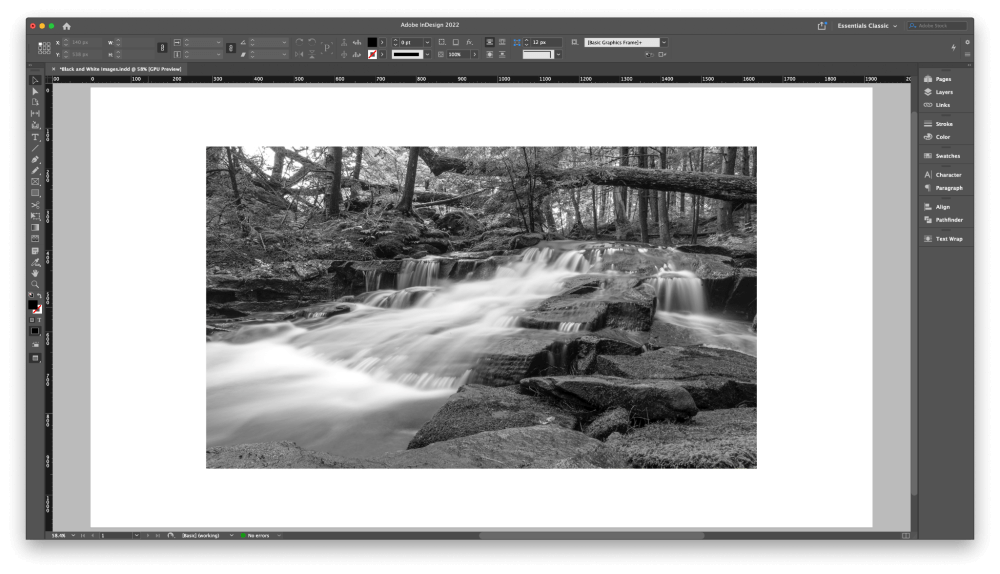Click the reference point locator grid
The height and width of the screenshot is (574, 1000).
coord(44,48)
